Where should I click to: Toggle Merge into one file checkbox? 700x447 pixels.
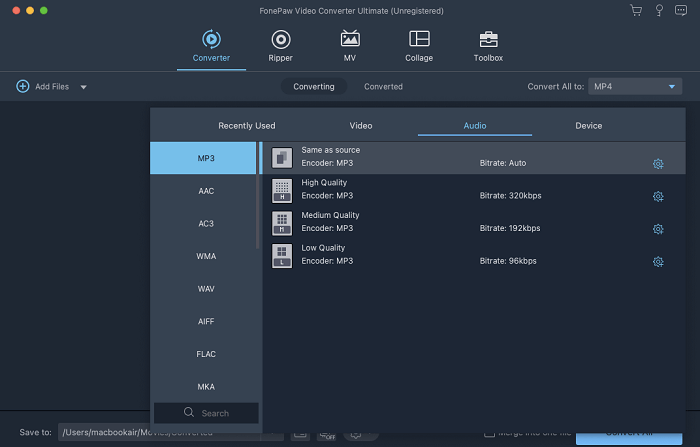[489, 433]
